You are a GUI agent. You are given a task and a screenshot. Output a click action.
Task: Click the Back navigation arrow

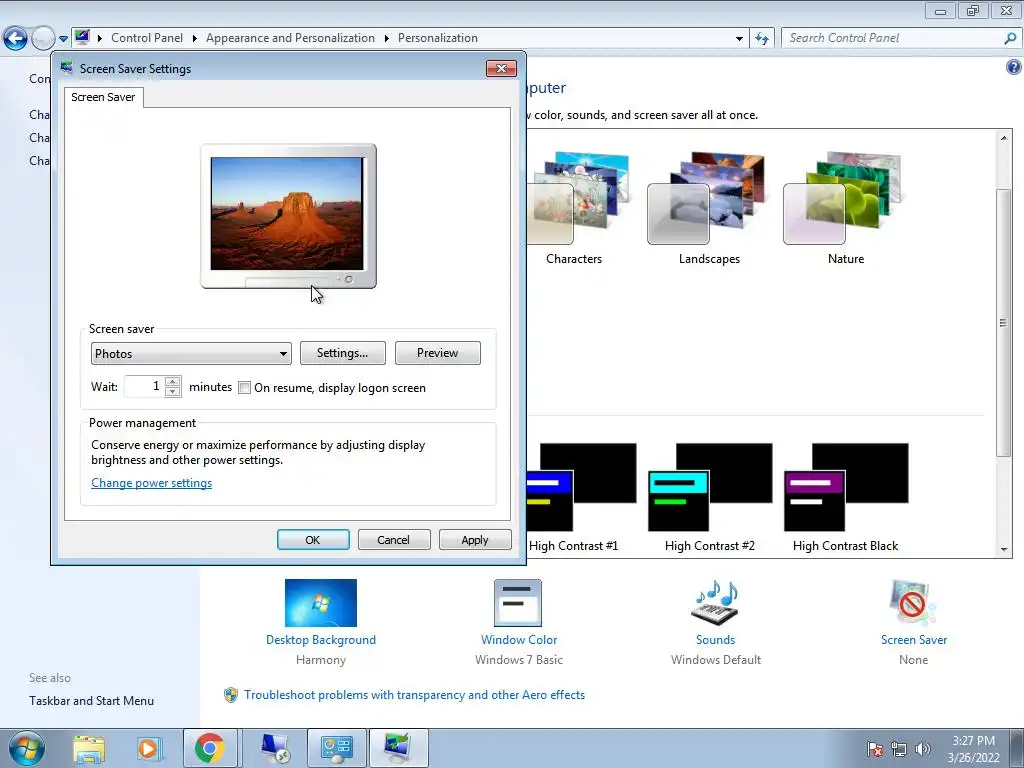(15, 39)
